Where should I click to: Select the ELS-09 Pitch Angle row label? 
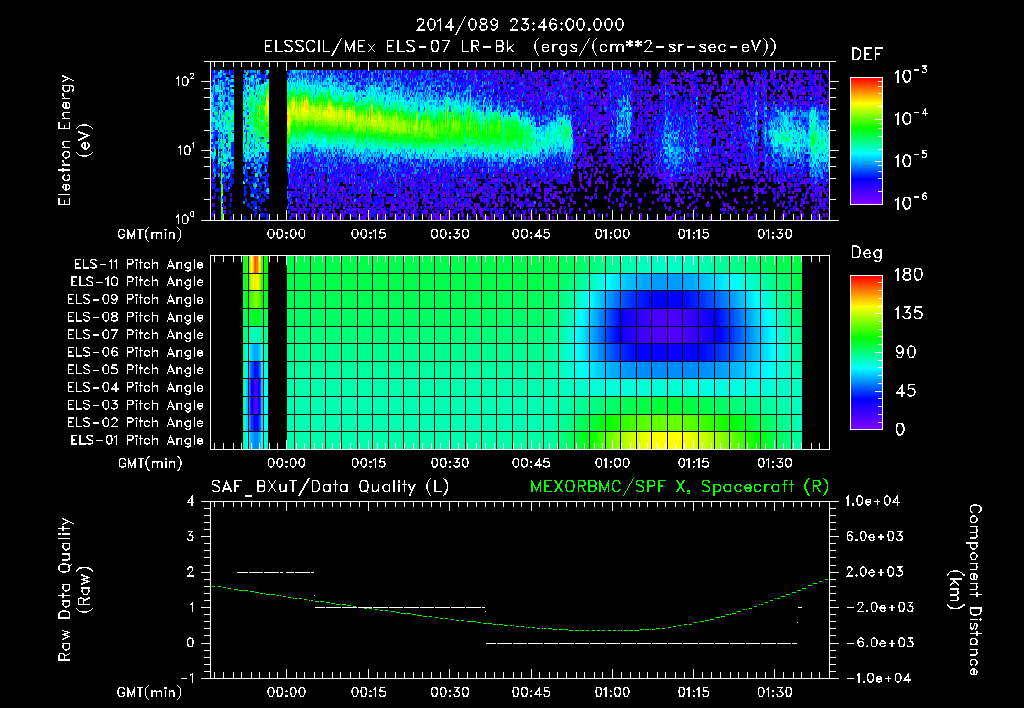pyautogui.click(x=136, y=300)
